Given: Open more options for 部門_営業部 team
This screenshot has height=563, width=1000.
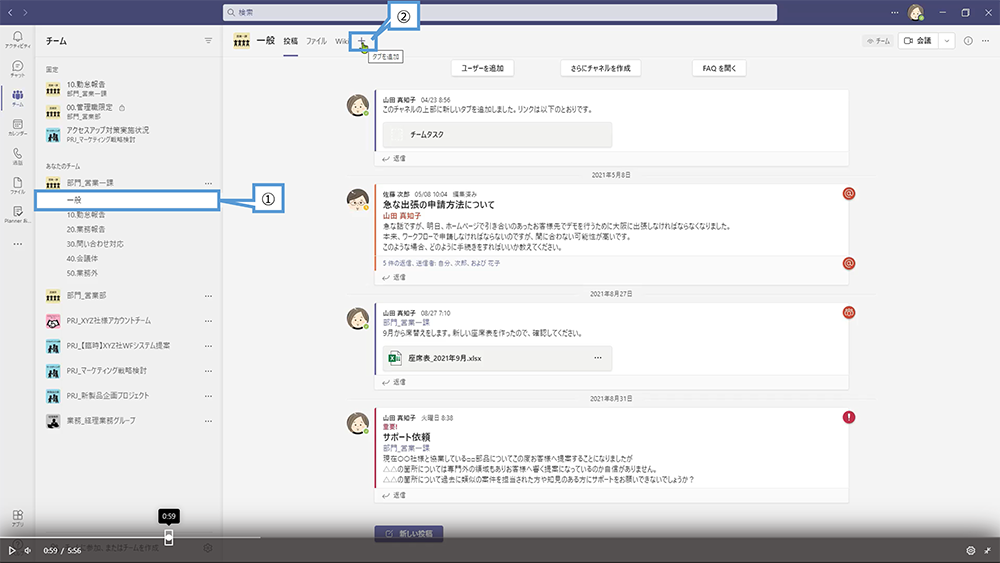Looking at the screenshot, I should (208, 296).
